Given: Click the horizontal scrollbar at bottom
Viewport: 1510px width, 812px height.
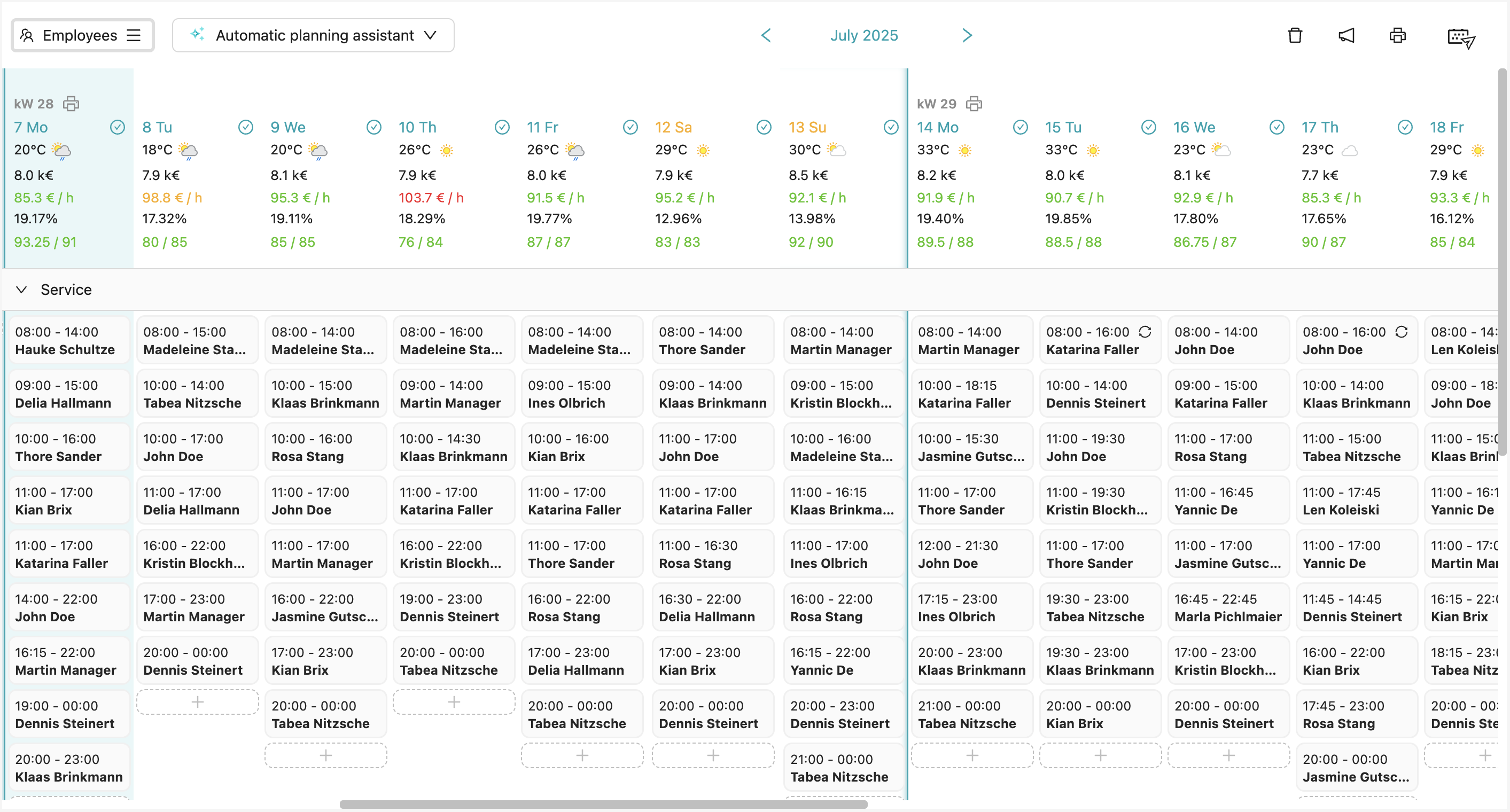Looking at the screenshot, I should click(x=603, y=805).
